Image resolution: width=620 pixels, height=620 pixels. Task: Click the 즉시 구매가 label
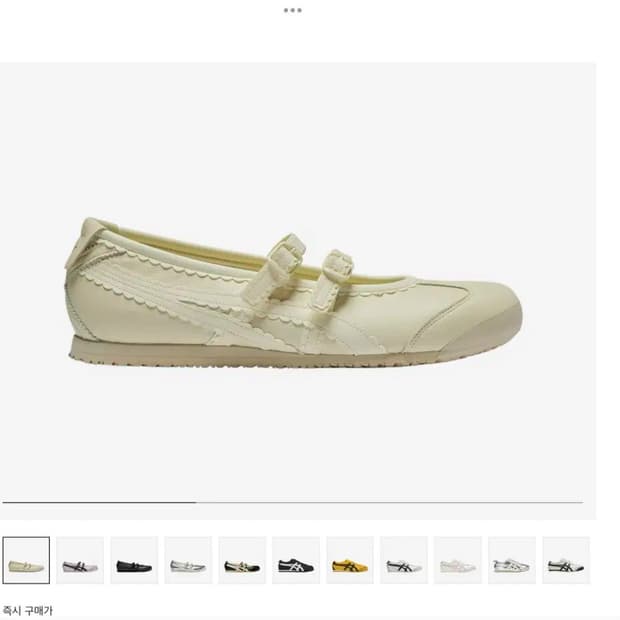[x=27, y=610]
